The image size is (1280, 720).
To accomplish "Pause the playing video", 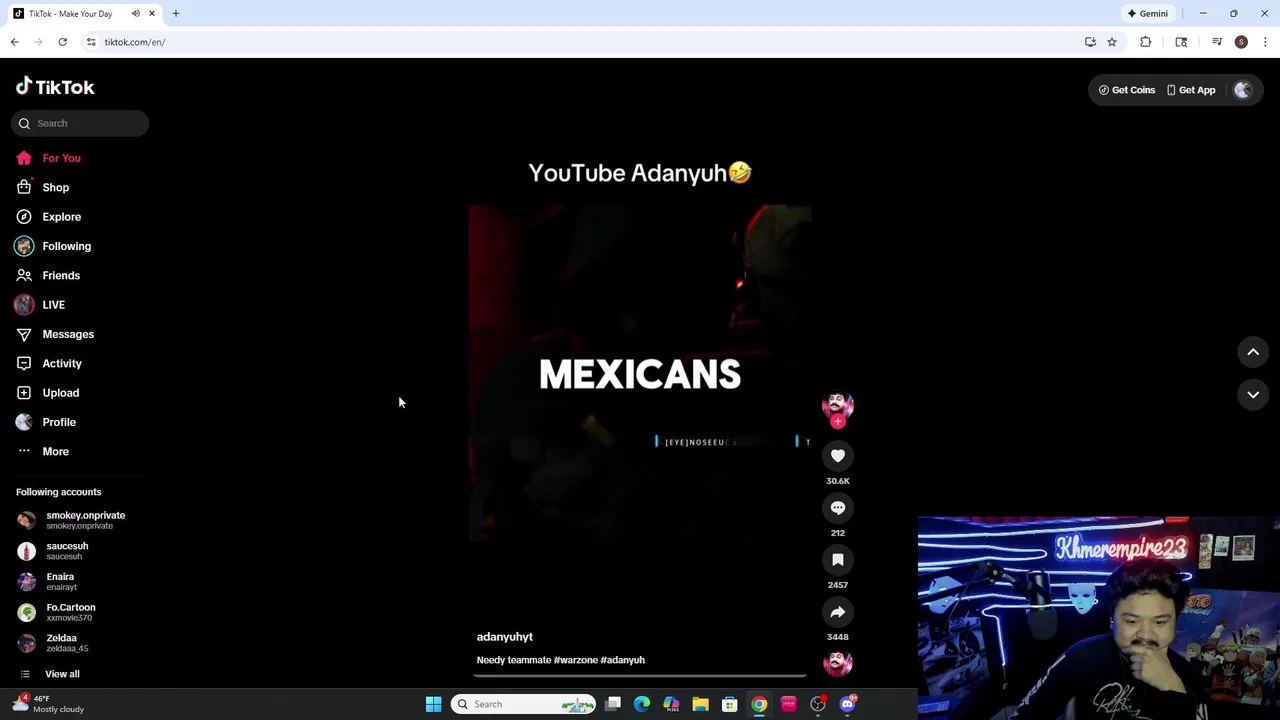I will [640, 375].
